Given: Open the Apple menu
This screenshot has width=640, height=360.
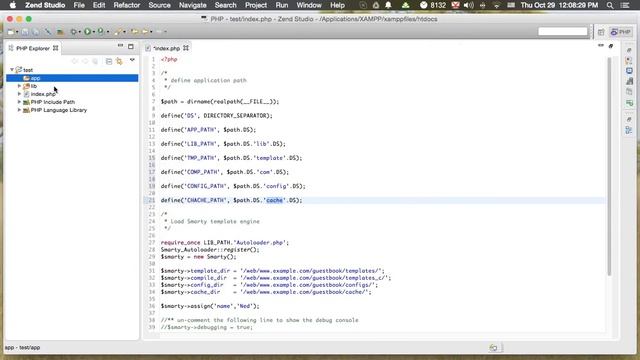Looking at the screenshot, I should [13, 5].
